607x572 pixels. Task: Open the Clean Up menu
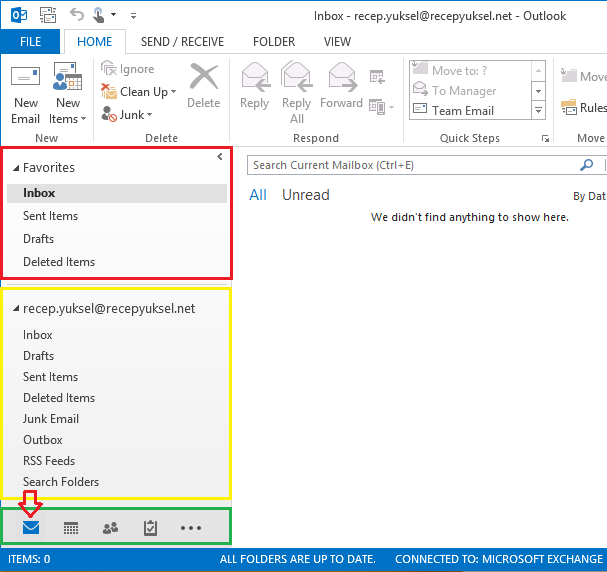[x=138, y=92]
